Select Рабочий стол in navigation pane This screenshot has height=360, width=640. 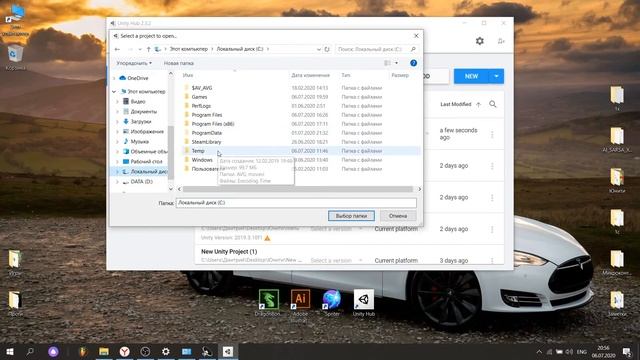click(x=146, y=162)
